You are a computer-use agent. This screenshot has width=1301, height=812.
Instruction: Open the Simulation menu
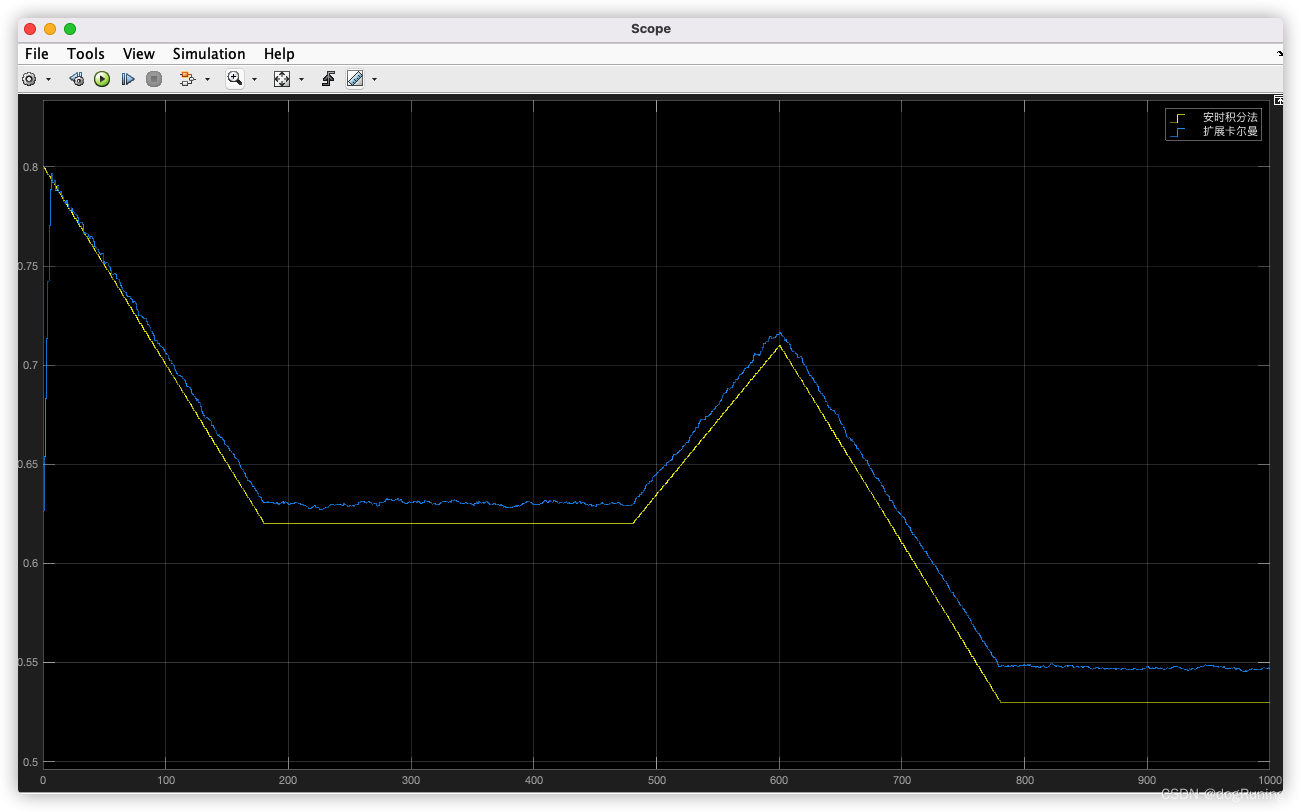(x=209, y=54)
